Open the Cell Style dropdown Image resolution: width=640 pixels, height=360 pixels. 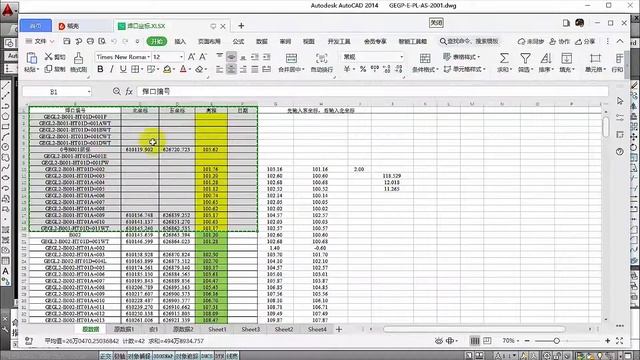464,69
